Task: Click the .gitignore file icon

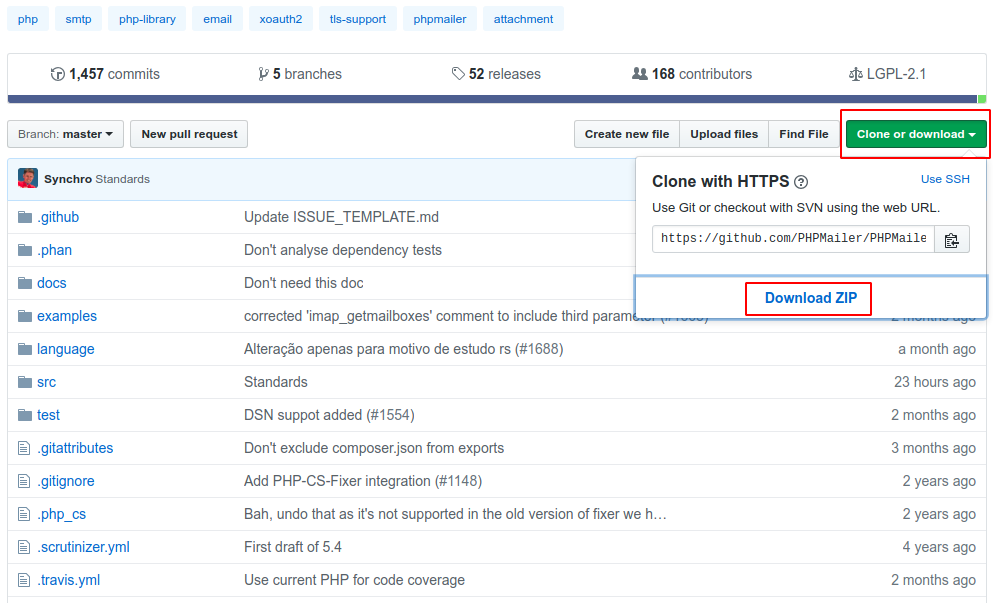Action: pyautogui.click(x=24, y=481)
